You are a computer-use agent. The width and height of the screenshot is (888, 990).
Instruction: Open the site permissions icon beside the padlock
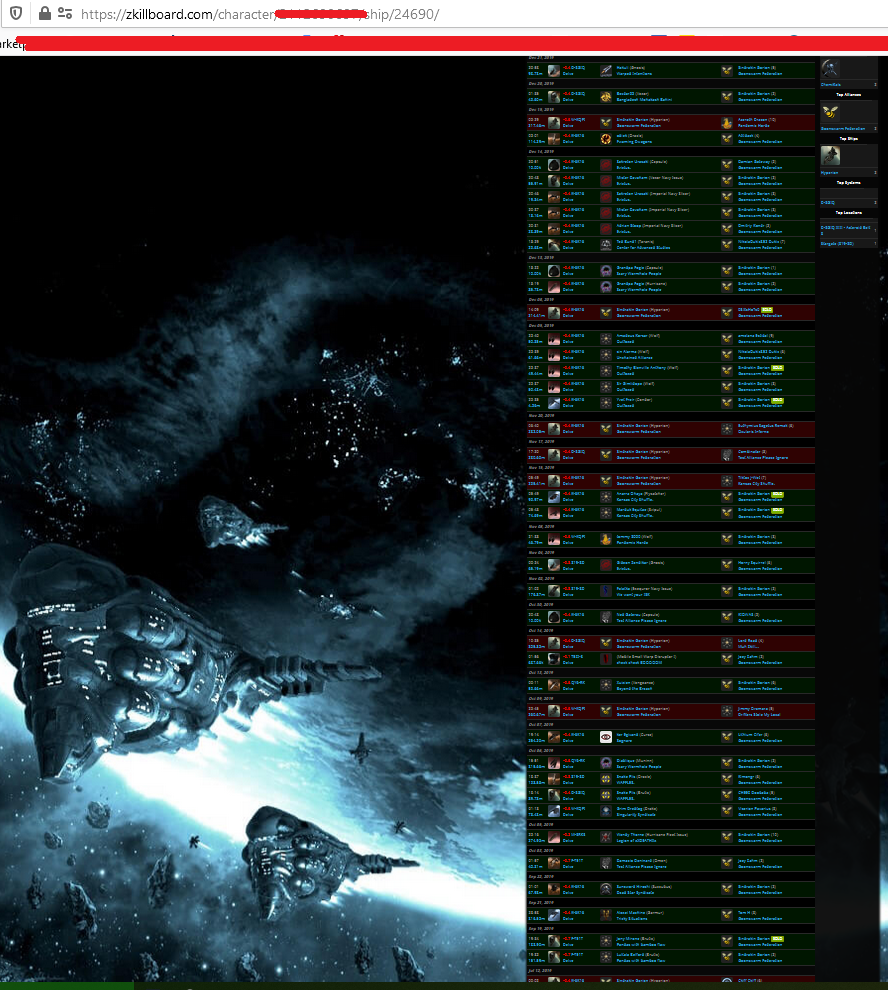point(64,13)
